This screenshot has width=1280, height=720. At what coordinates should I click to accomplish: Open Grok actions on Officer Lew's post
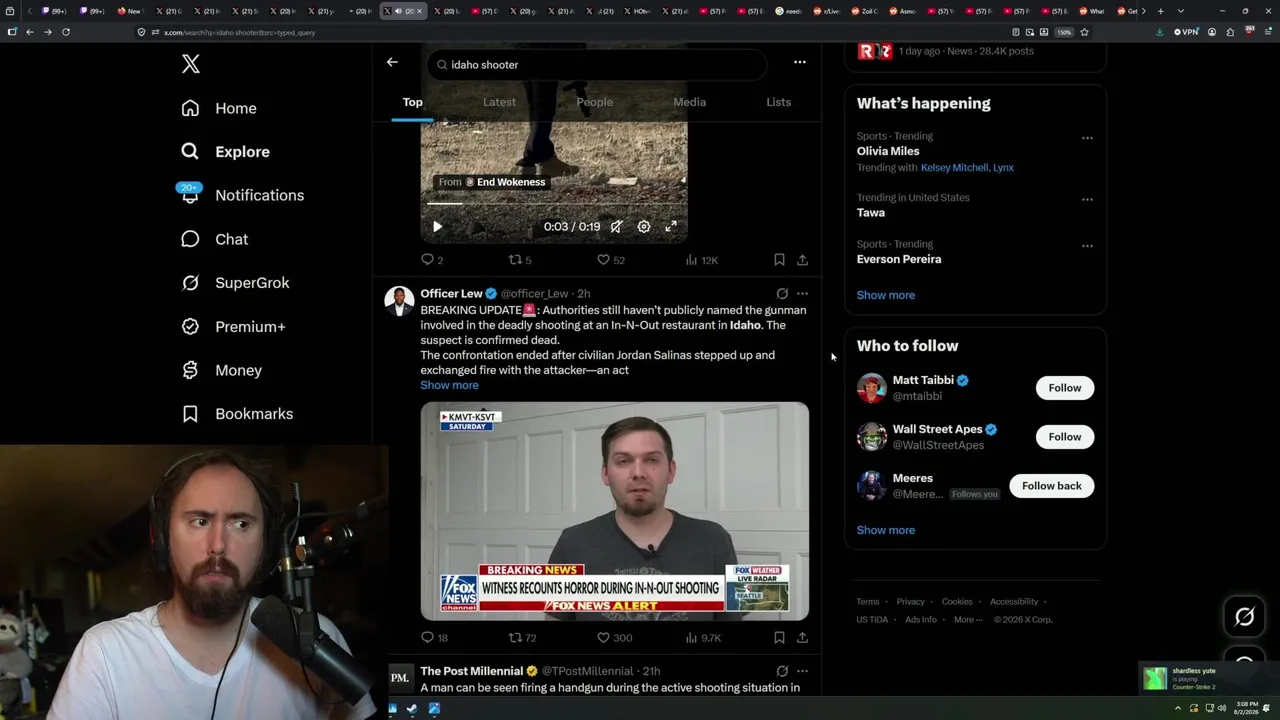click(x=782, y=294)
